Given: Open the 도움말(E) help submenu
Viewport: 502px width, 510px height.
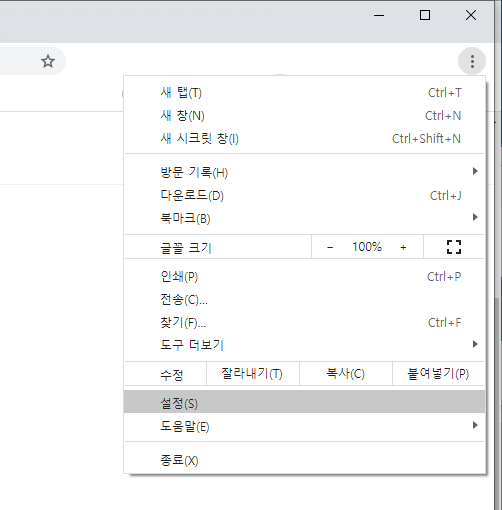Looking at the screenshot, I should tap(304, 426).
